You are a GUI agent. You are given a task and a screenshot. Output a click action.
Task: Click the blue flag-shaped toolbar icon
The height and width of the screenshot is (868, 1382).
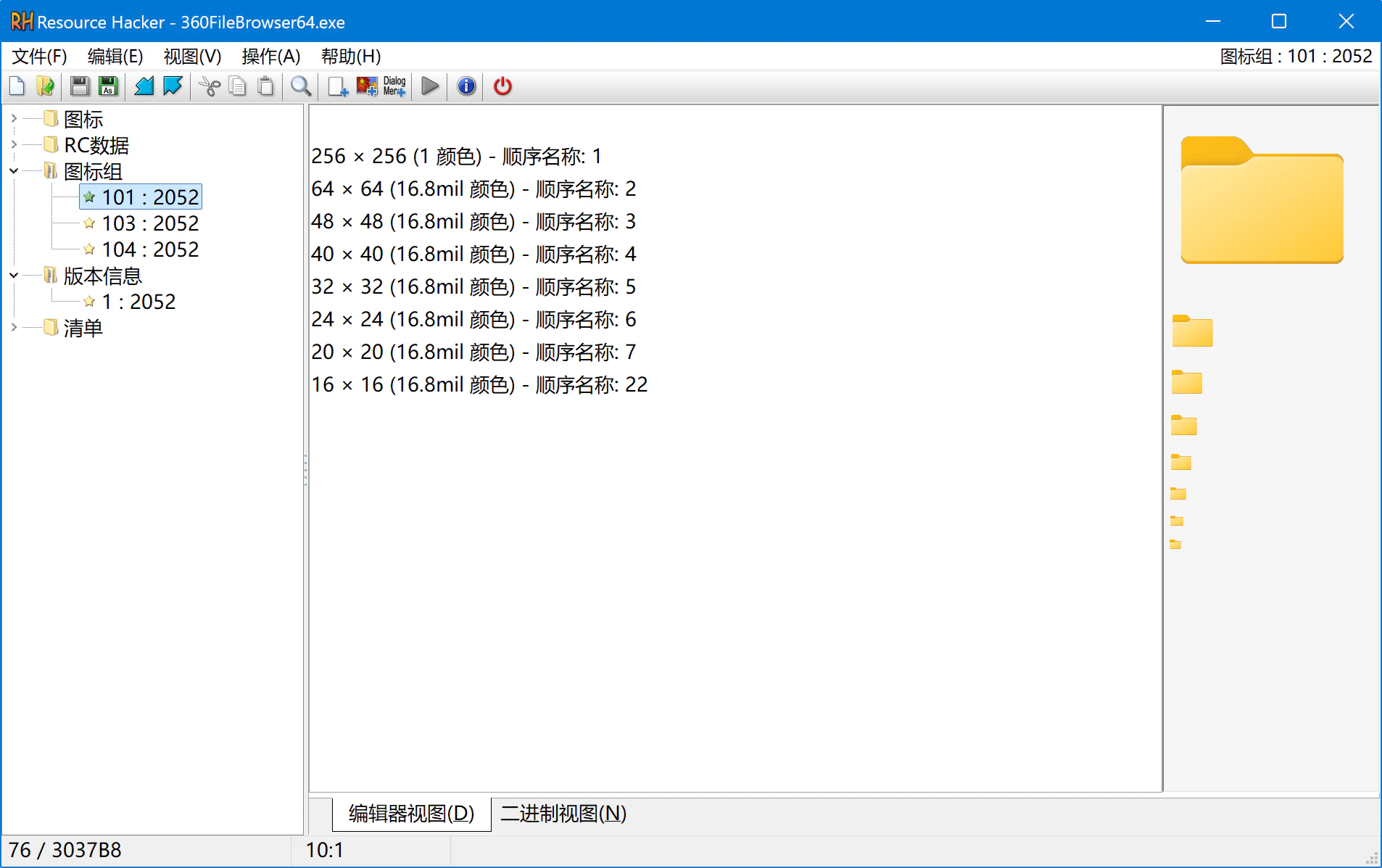[173, 86]
